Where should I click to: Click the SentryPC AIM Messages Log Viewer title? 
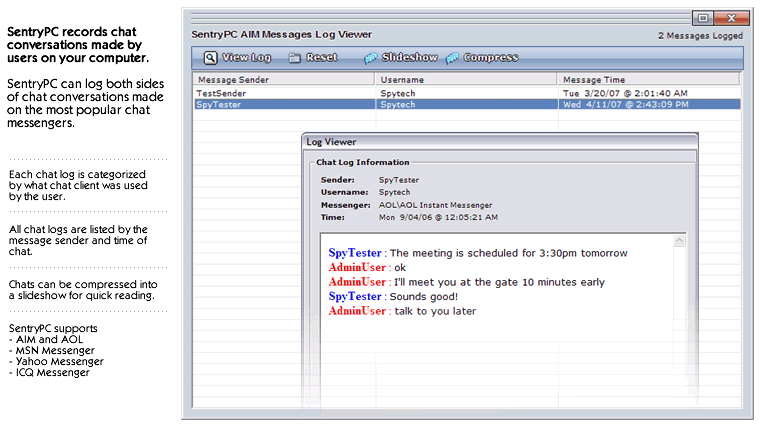[x=281, y=34]
